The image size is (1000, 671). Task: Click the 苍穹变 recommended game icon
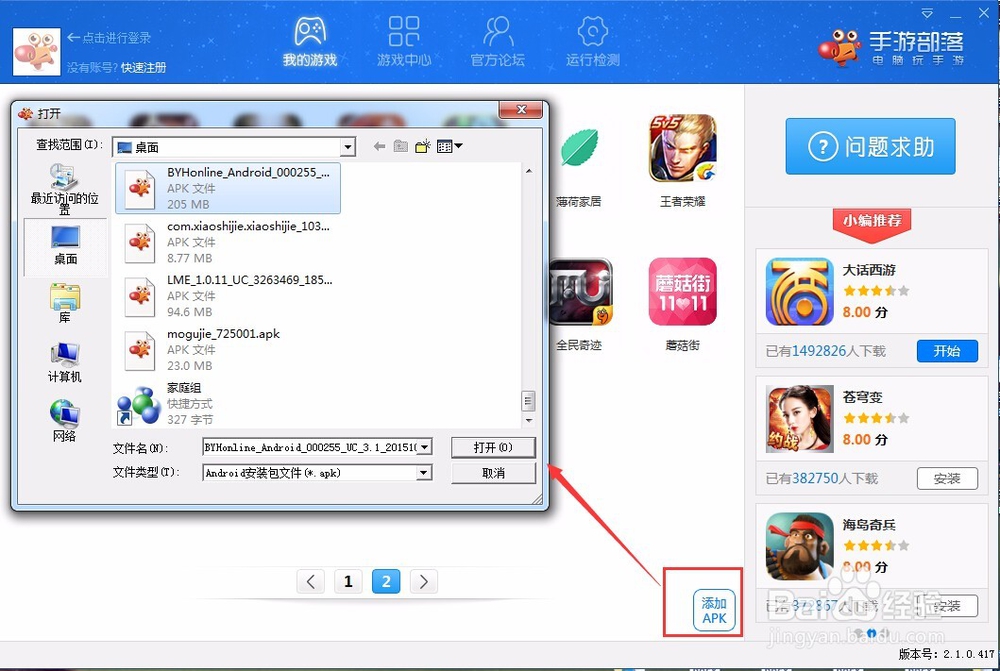pos(799,419)
